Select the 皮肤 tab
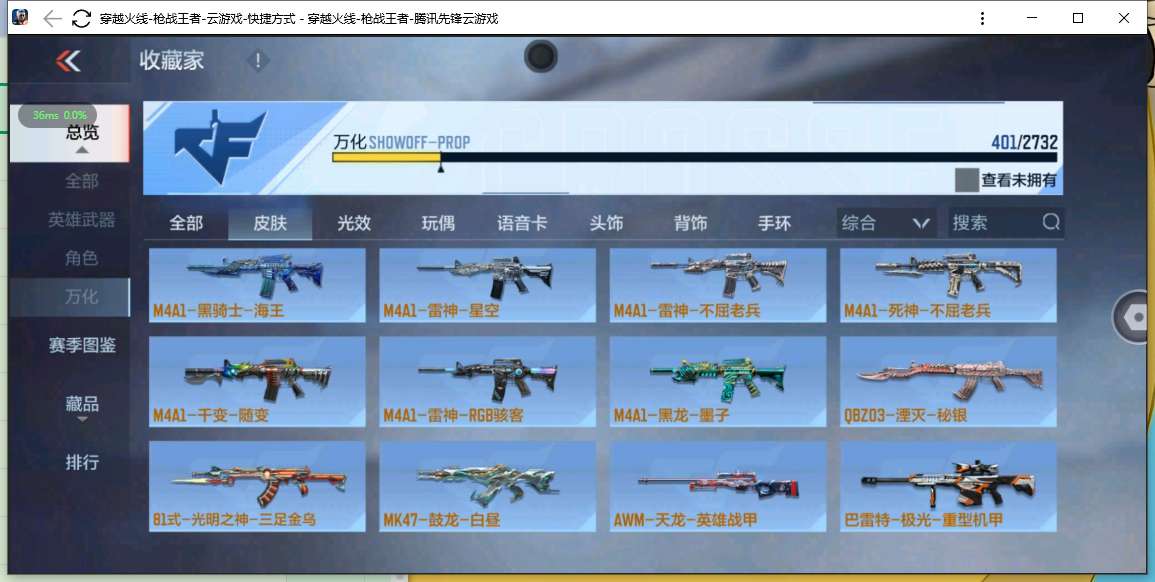This screenshot has height=582, width=1155. pos(270,223)
